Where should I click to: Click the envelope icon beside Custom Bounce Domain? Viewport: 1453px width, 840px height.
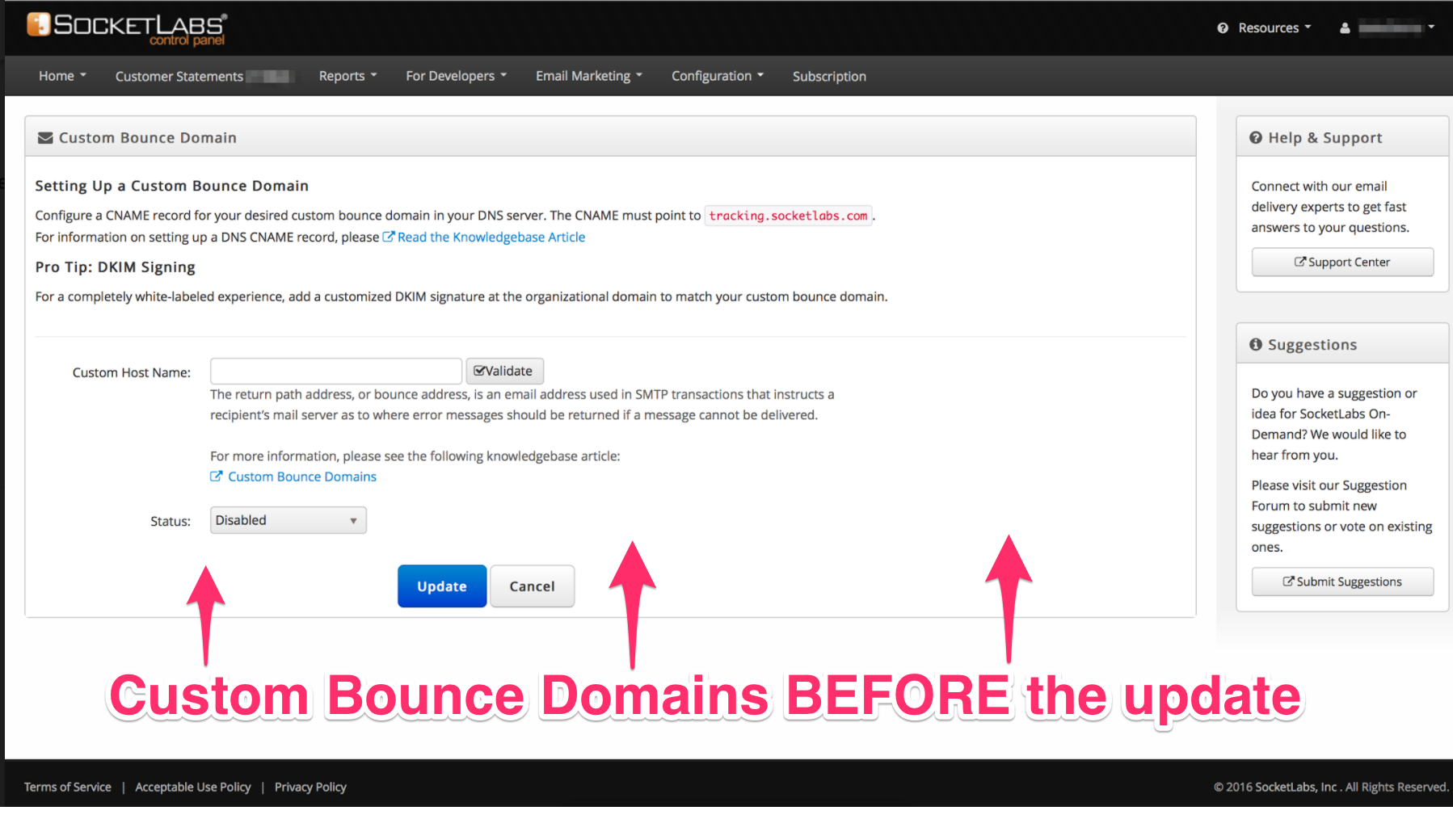45,138
